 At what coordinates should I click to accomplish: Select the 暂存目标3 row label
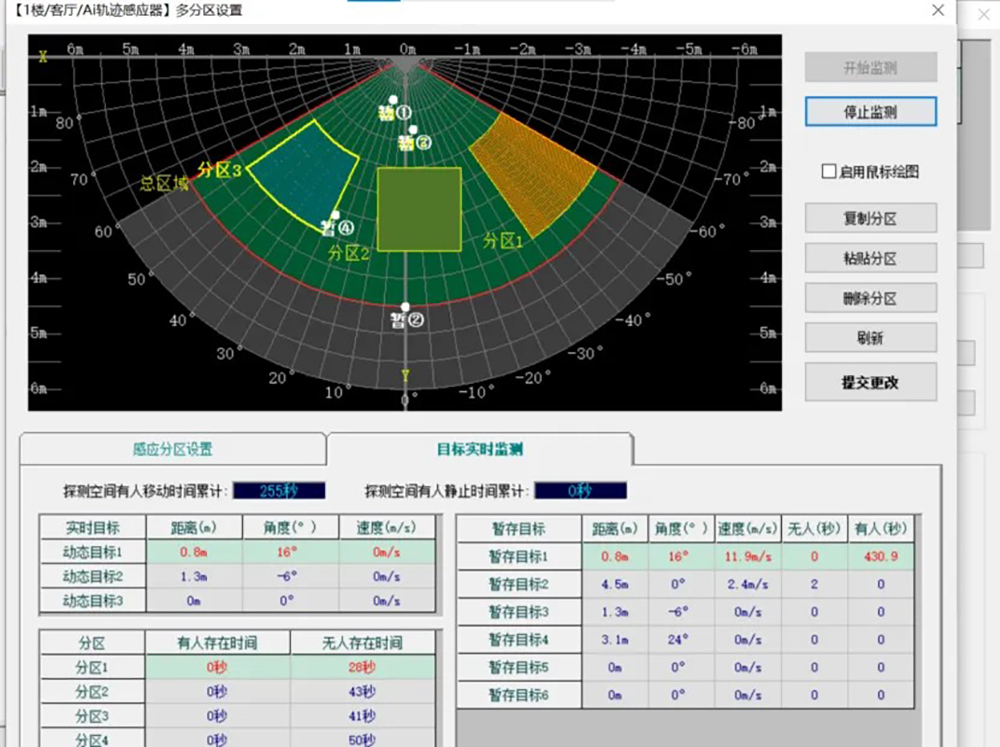coord(518,612)
